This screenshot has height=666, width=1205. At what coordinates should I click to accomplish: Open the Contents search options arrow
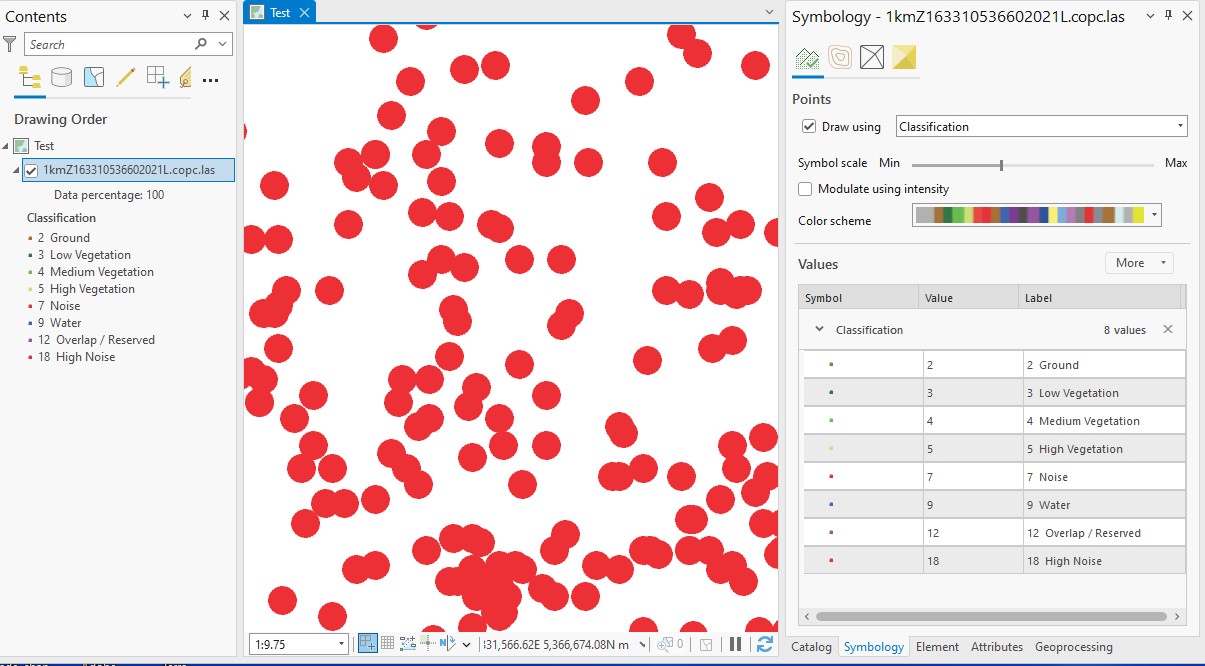[222, 44]
